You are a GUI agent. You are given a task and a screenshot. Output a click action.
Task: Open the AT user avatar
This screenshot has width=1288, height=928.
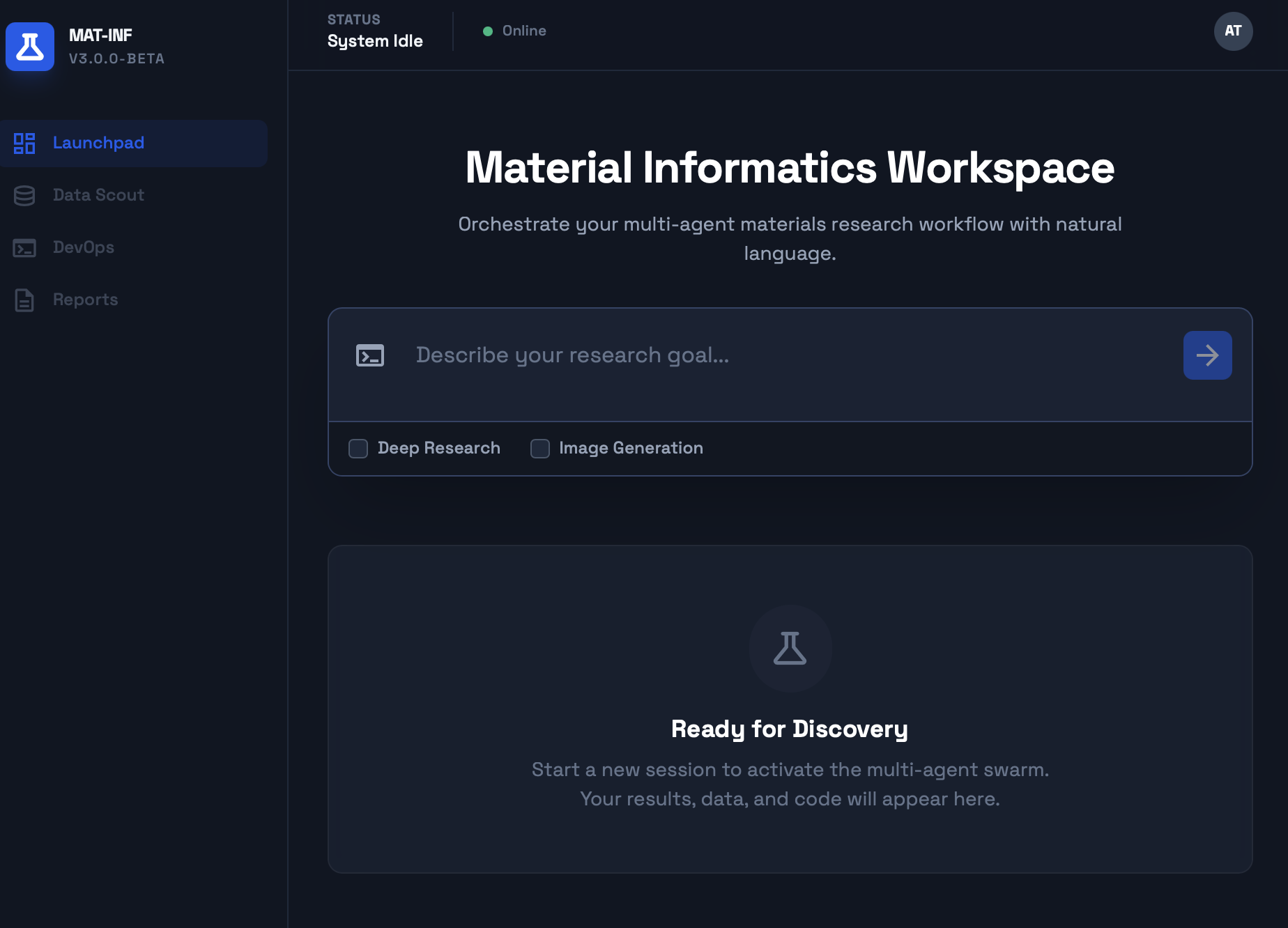[1233, 31]
